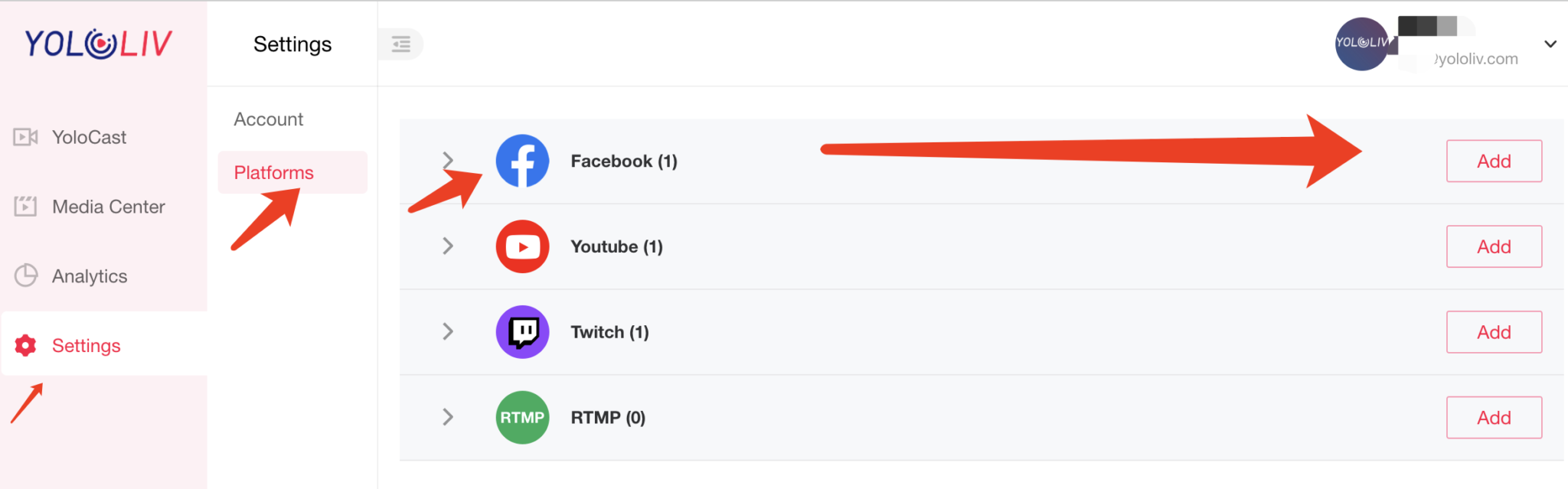The image size is (1568, 489).
Task: Click the Twitch platform icon
Action: pos(522,331)
